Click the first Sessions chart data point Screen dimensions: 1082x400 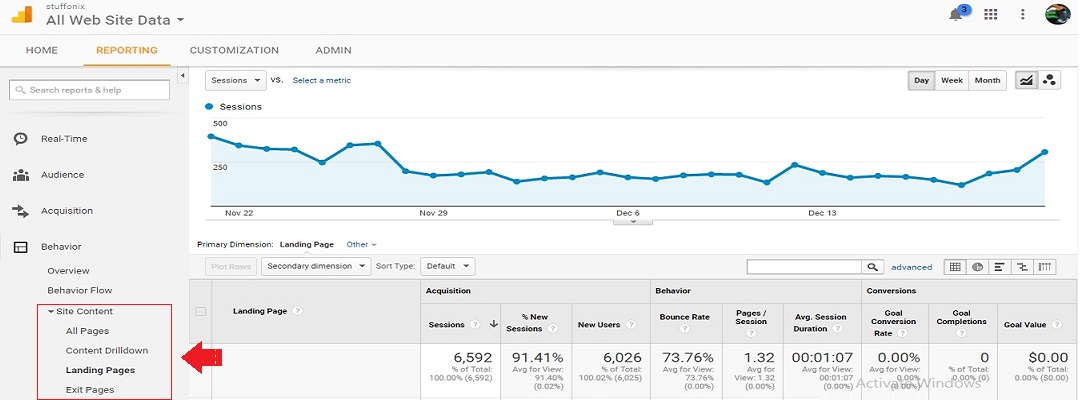[211, 136]
